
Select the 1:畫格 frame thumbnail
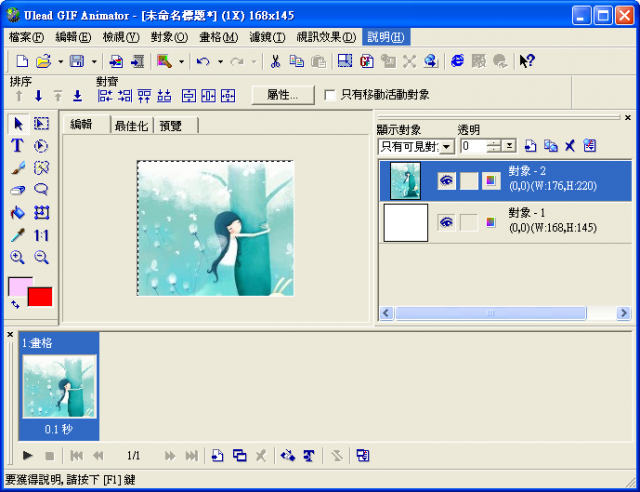(x=59, y=386)
